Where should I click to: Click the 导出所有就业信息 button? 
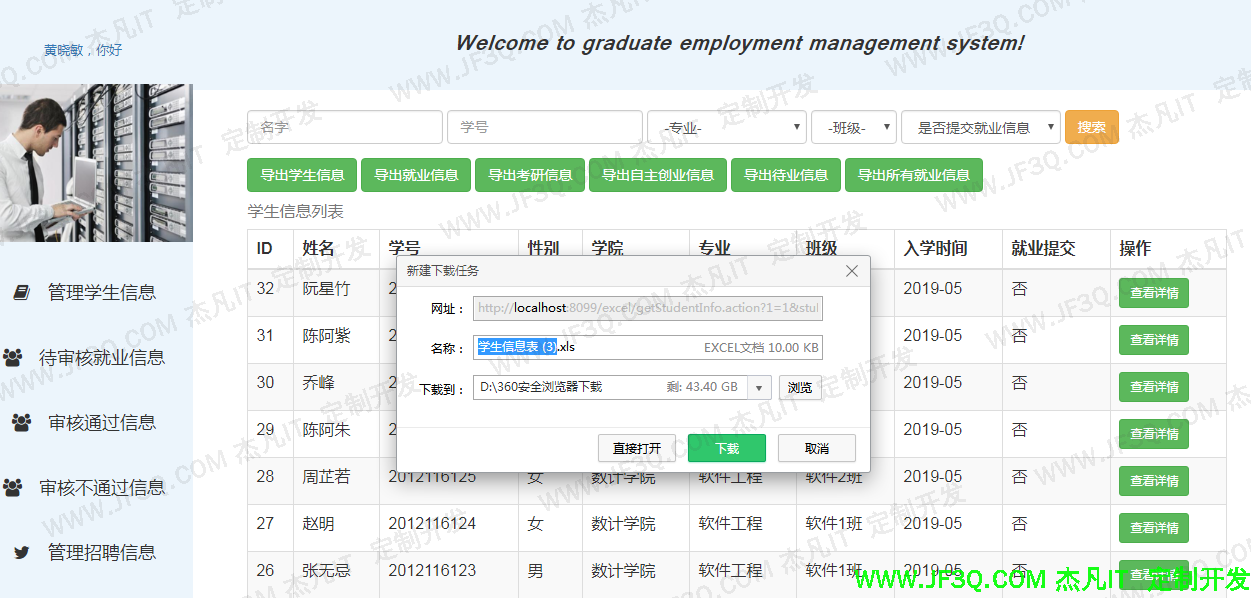[x=914, y=174]
